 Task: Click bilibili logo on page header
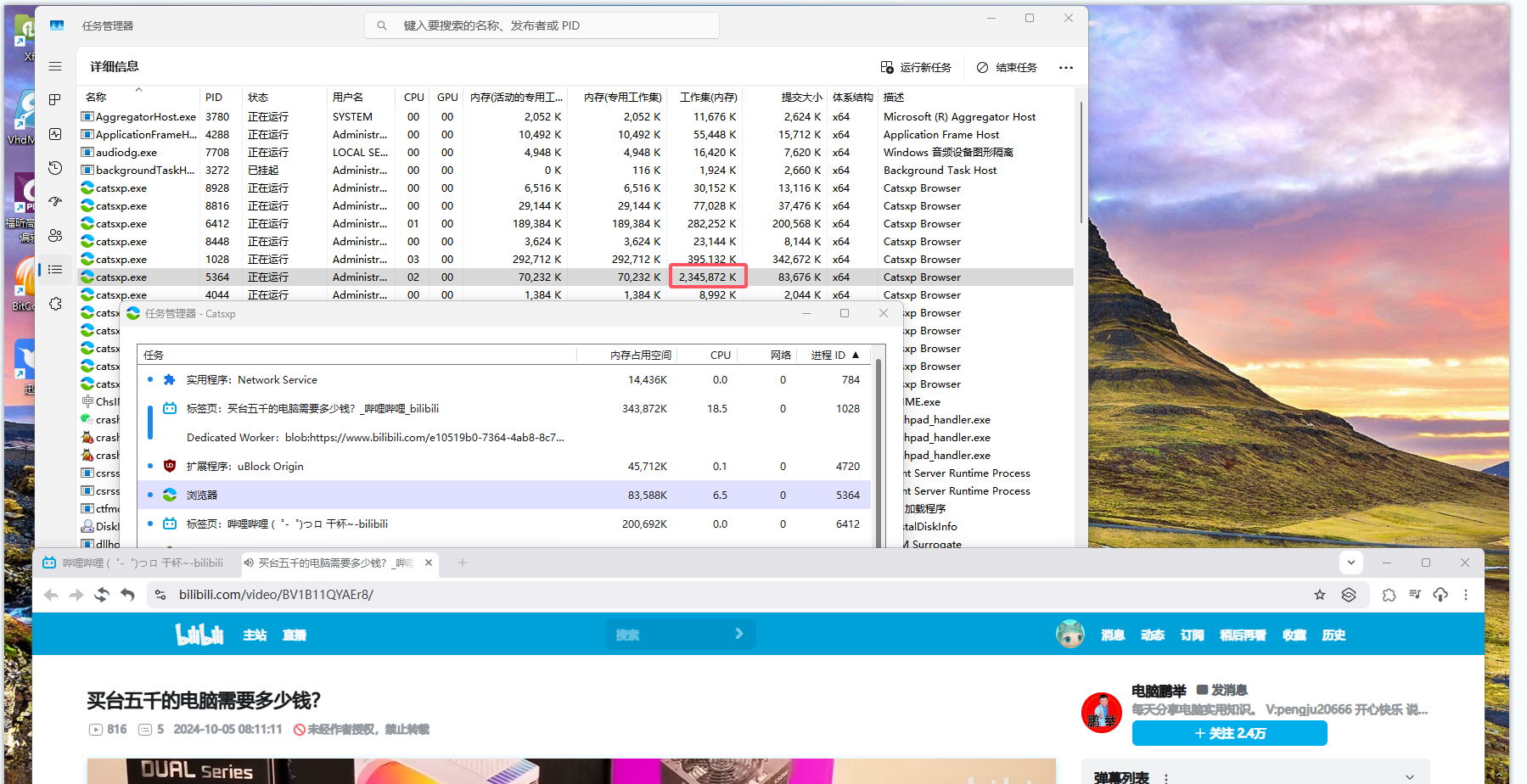pyautogui.click(x=199, y=635)
